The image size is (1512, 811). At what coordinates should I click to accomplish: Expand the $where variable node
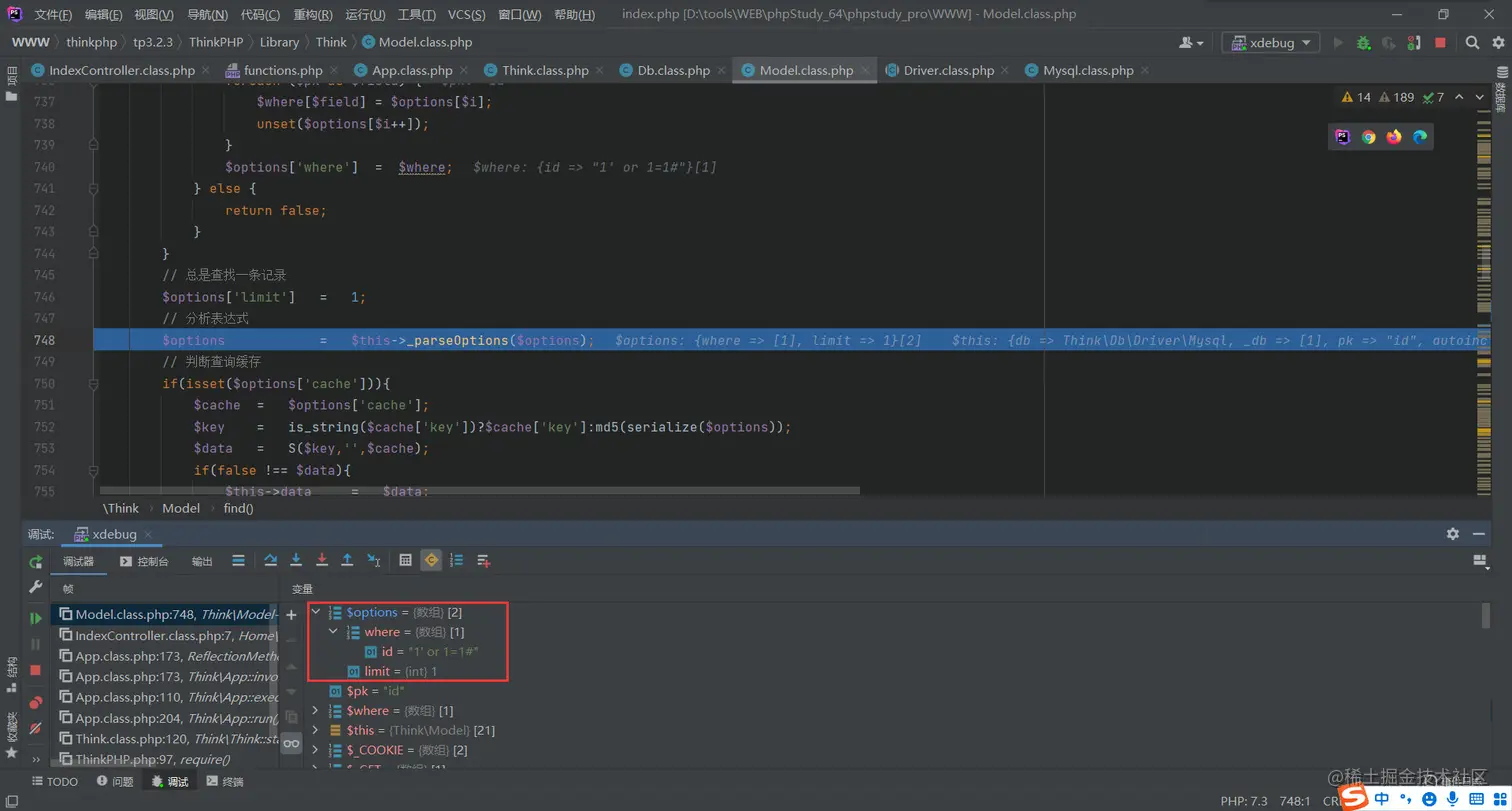point(316,711)
